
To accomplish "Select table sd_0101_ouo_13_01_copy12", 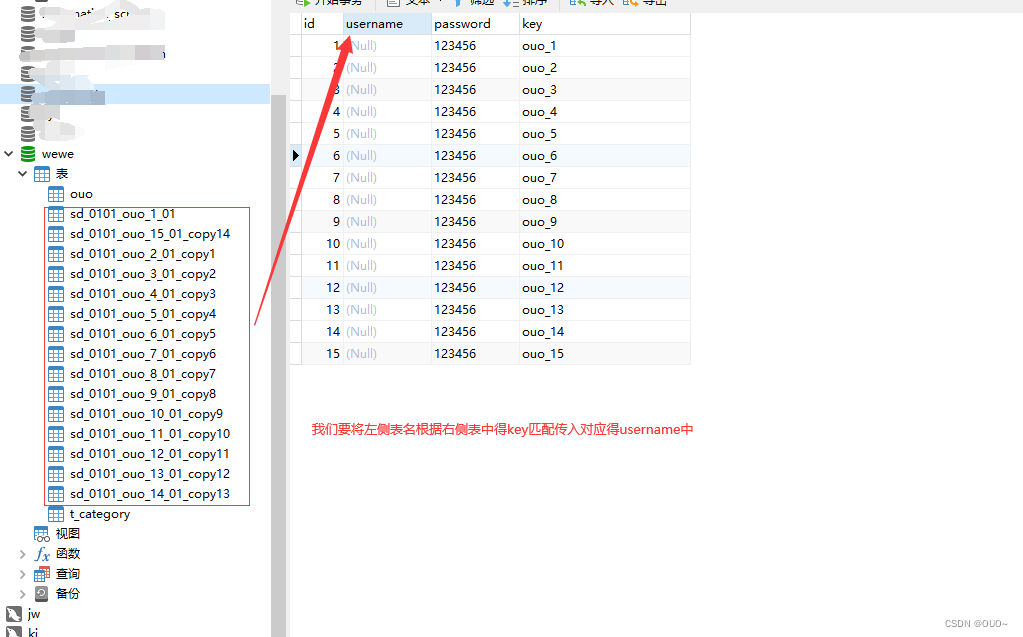I will coord(150,474).
